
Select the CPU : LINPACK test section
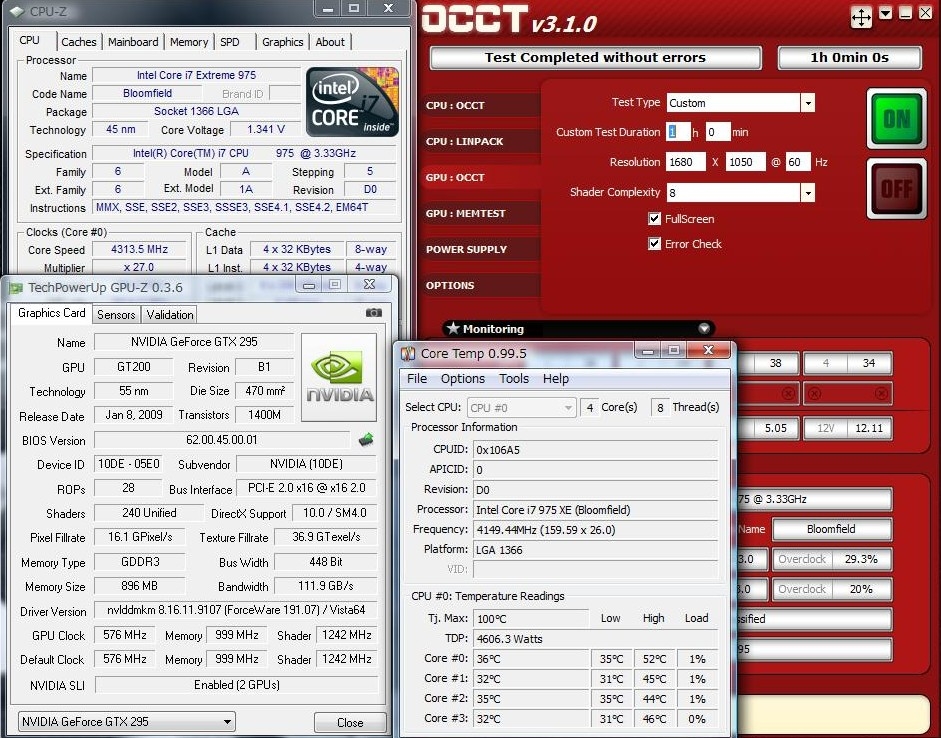click(x=465, y=141)
